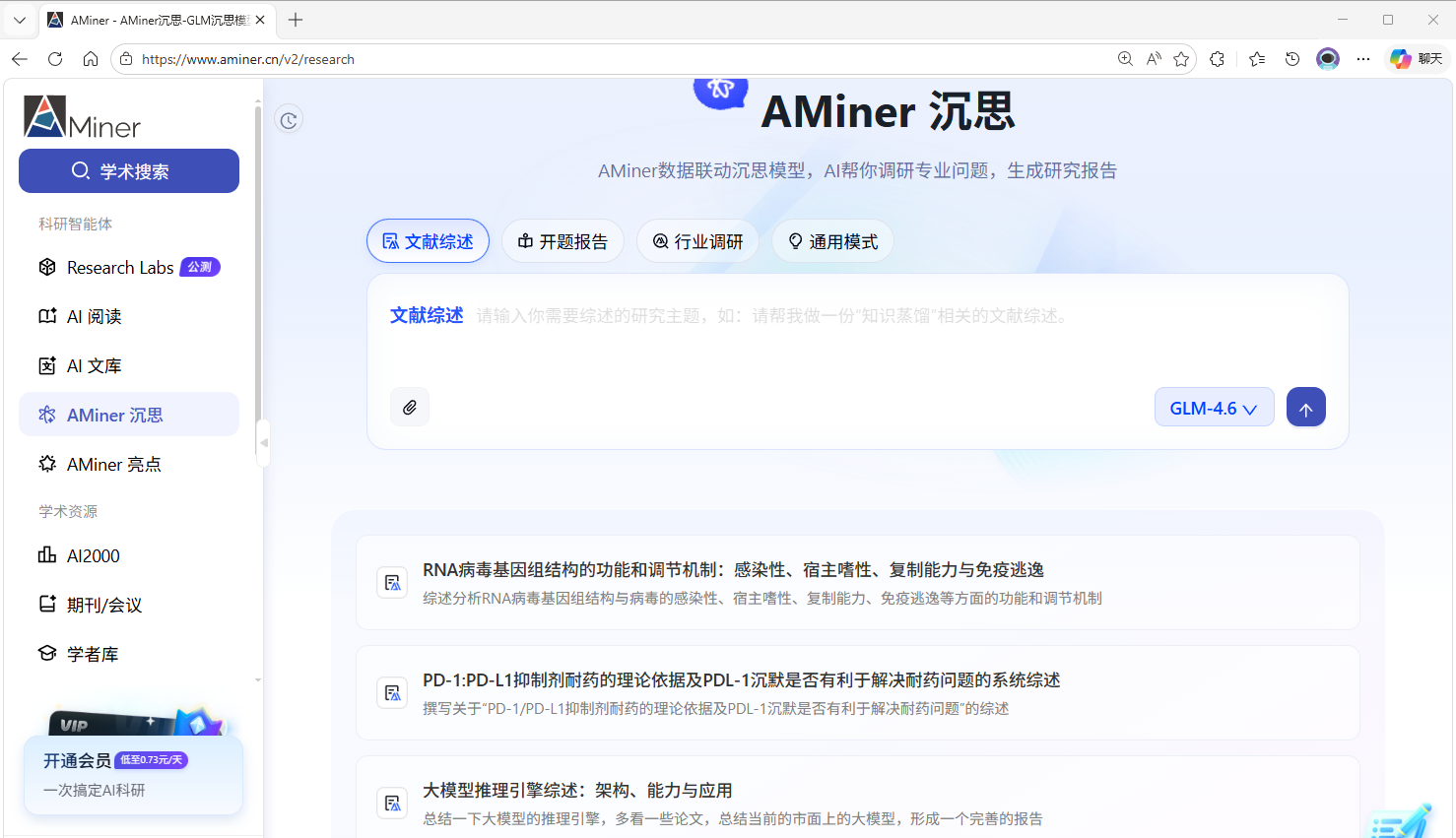
Task: Open the favorites list icon
Action: (1257, 59)
